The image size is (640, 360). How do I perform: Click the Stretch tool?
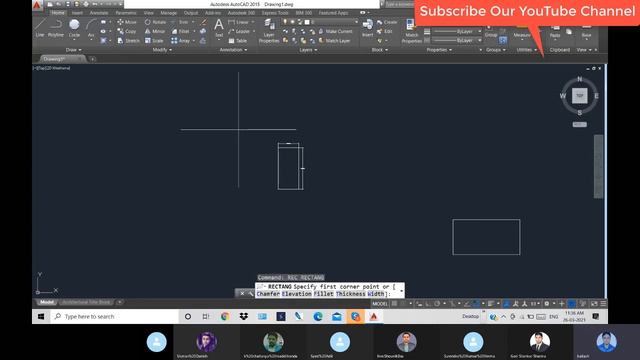click(x=129, y=41)
